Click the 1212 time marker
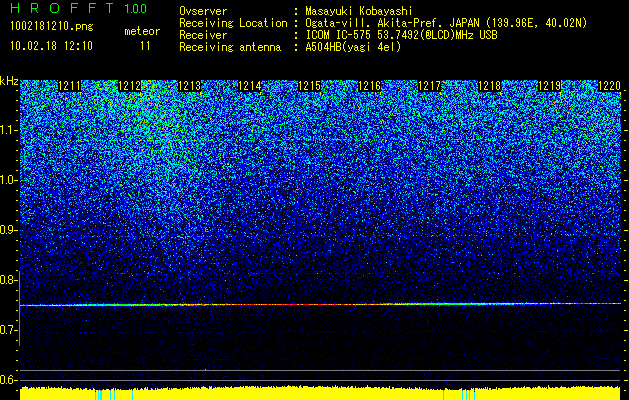Viewport: 629px width, 400px height. [x=130, y=86]
